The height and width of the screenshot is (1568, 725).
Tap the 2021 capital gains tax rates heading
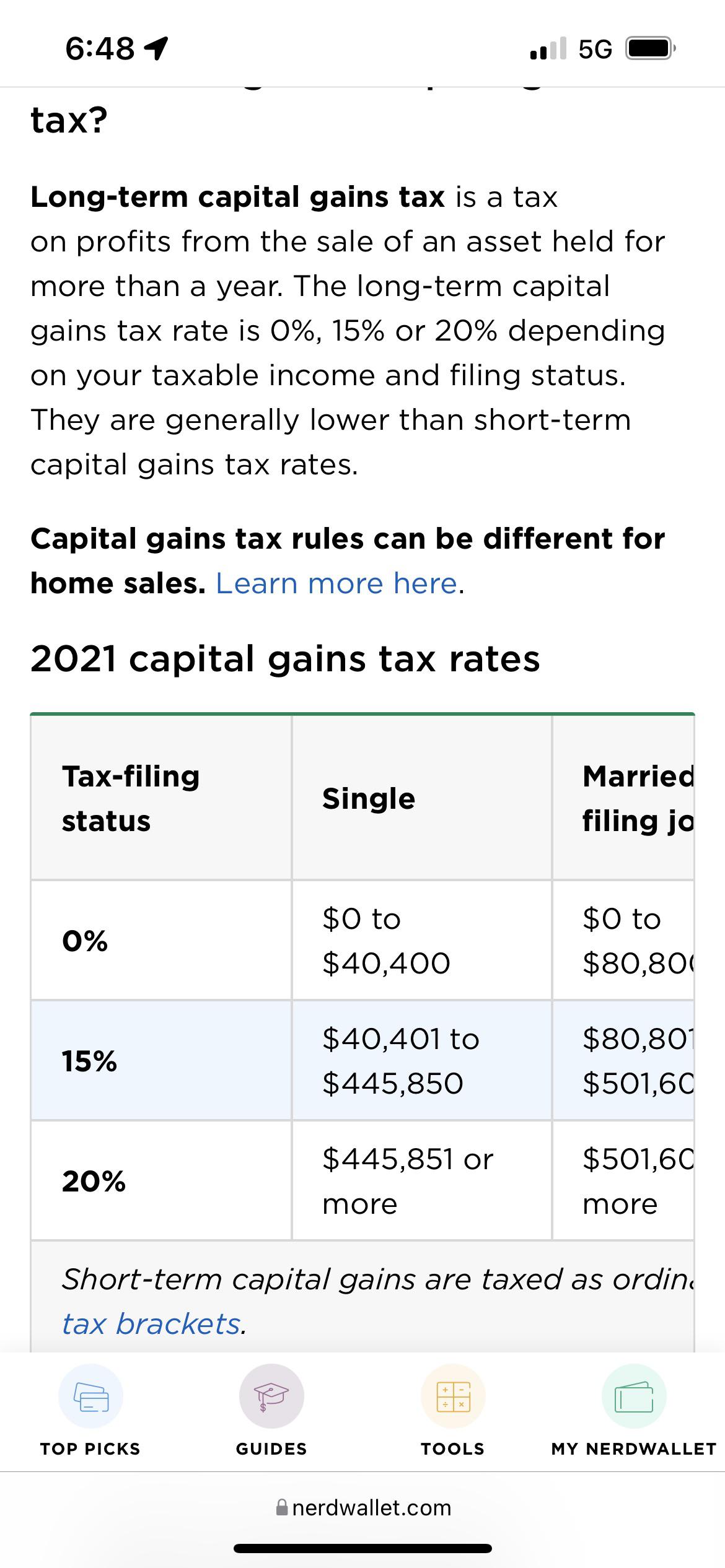[286, 658]
